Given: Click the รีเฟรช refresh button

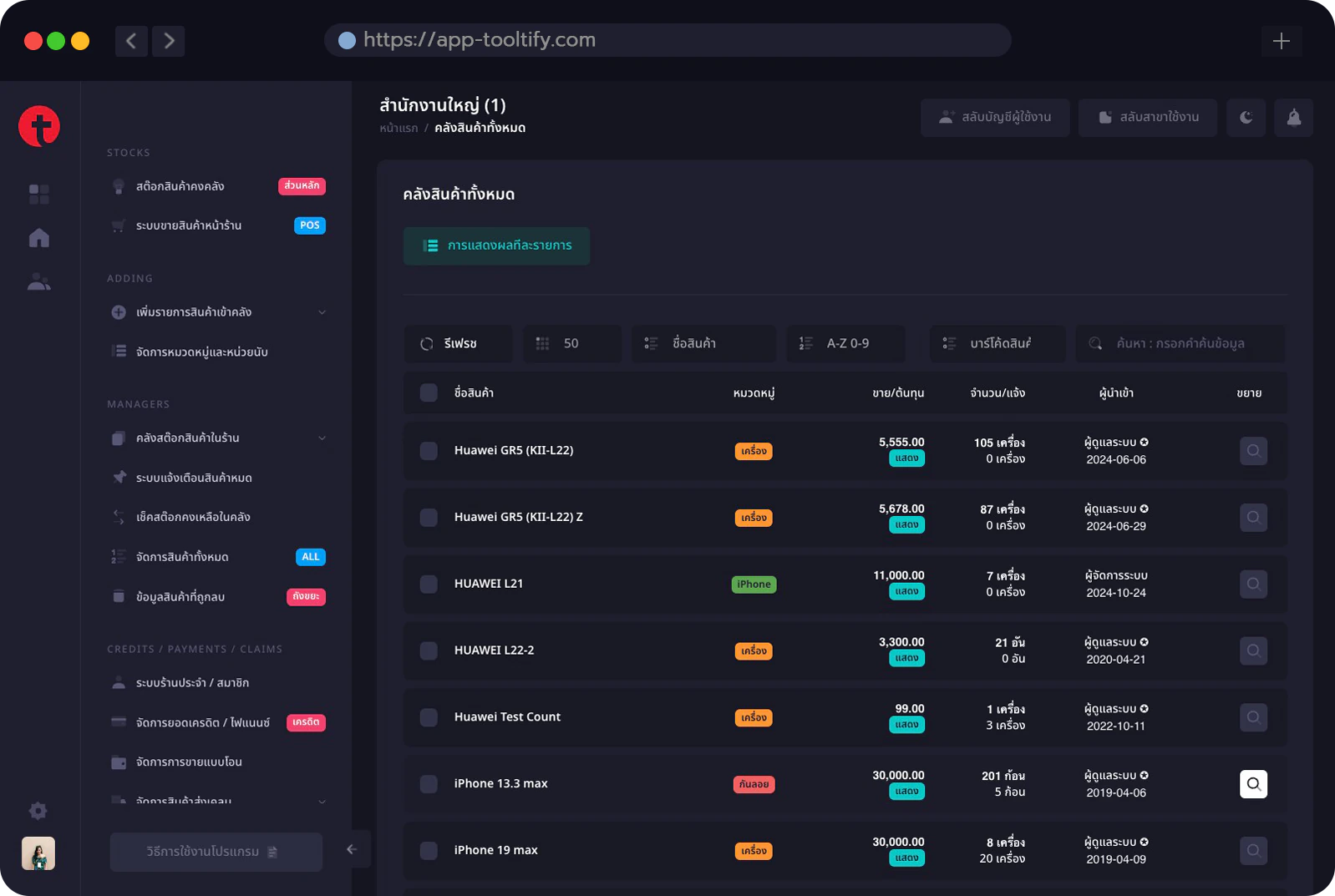Looking at the screenshot, I should click(459, 343).
